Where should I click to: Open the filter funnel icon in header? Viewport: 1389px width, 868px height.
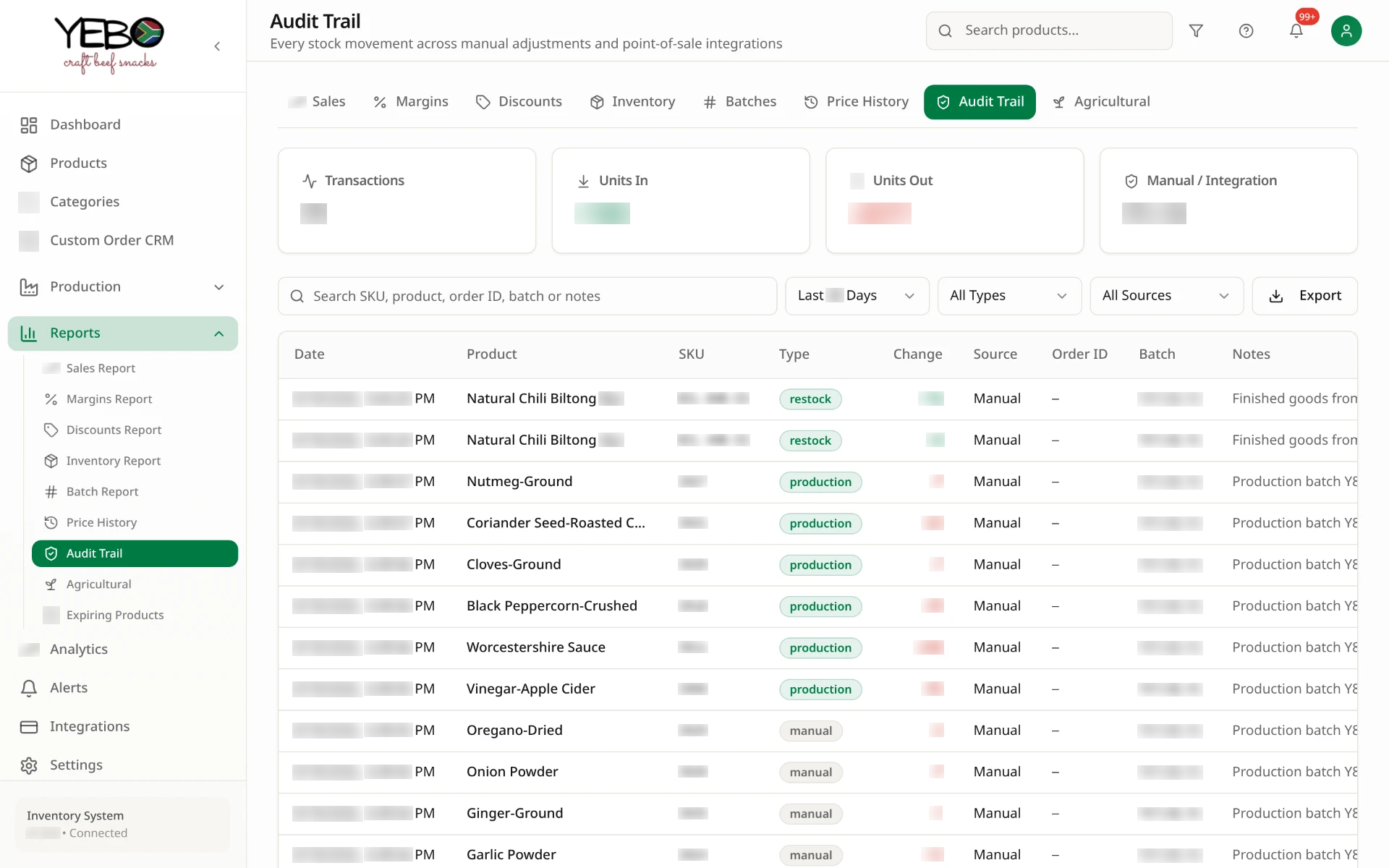click(x=1196, y=30)
